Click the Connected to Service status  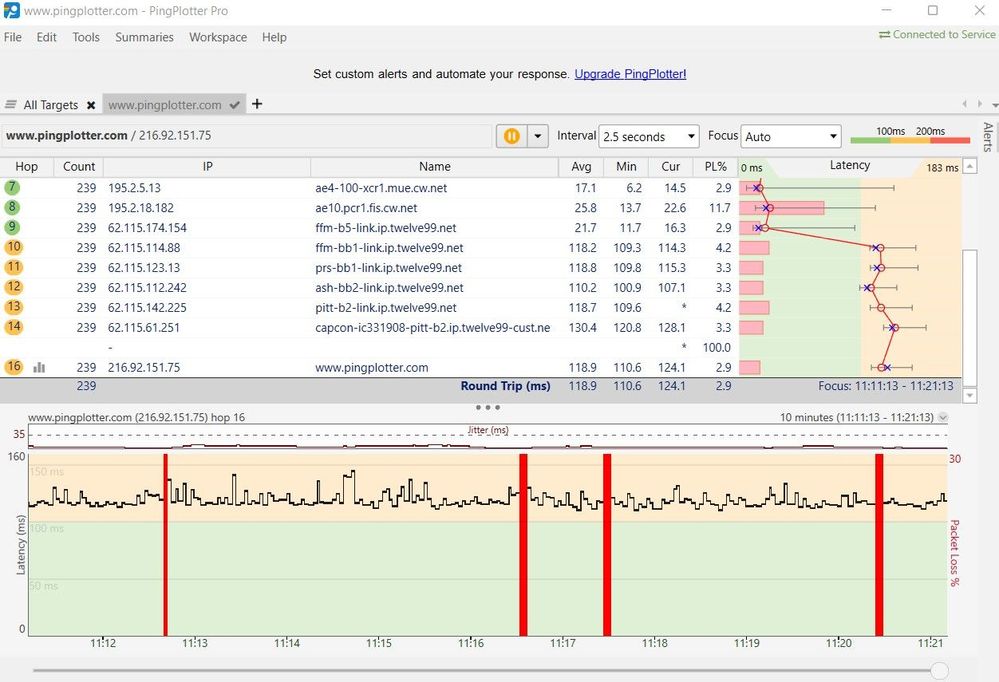pyautogui.click(x=936, y=35)
